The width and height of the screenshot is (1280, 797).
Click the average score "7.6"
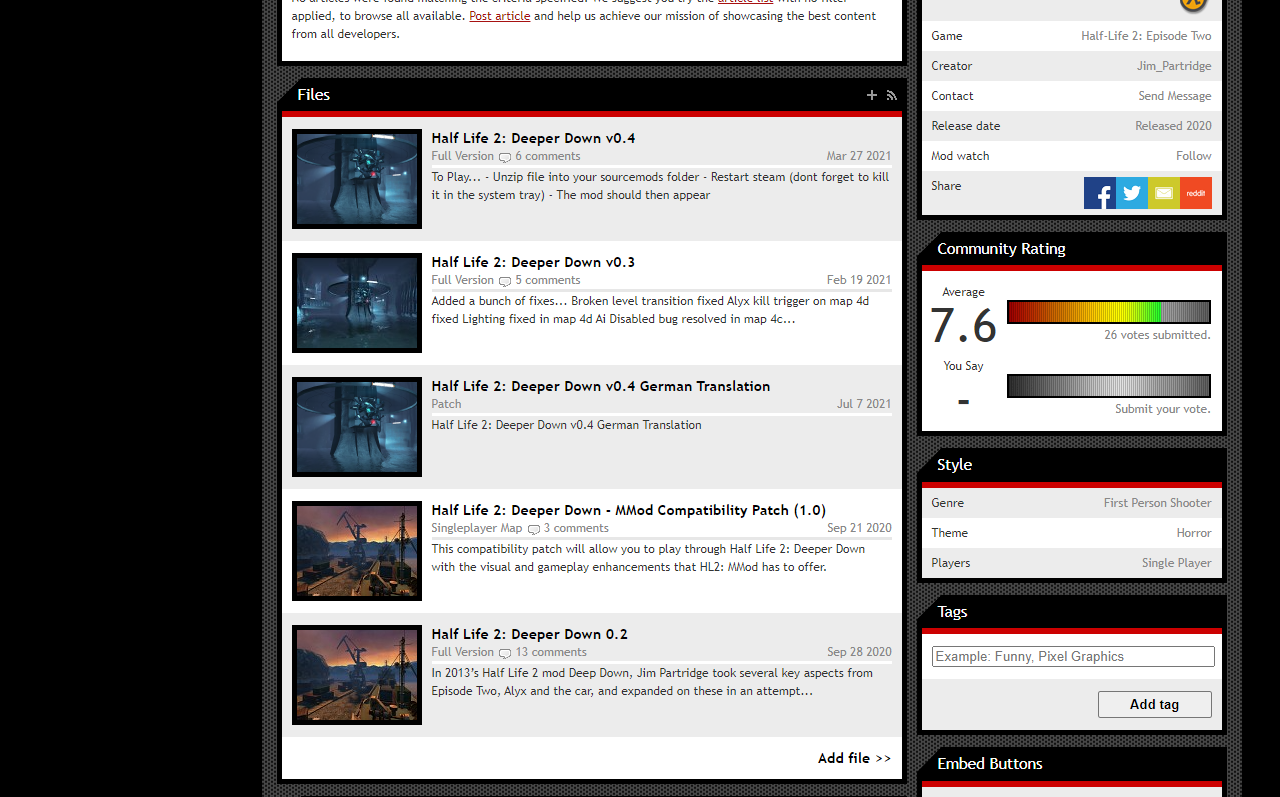click(x=963, y=326)
